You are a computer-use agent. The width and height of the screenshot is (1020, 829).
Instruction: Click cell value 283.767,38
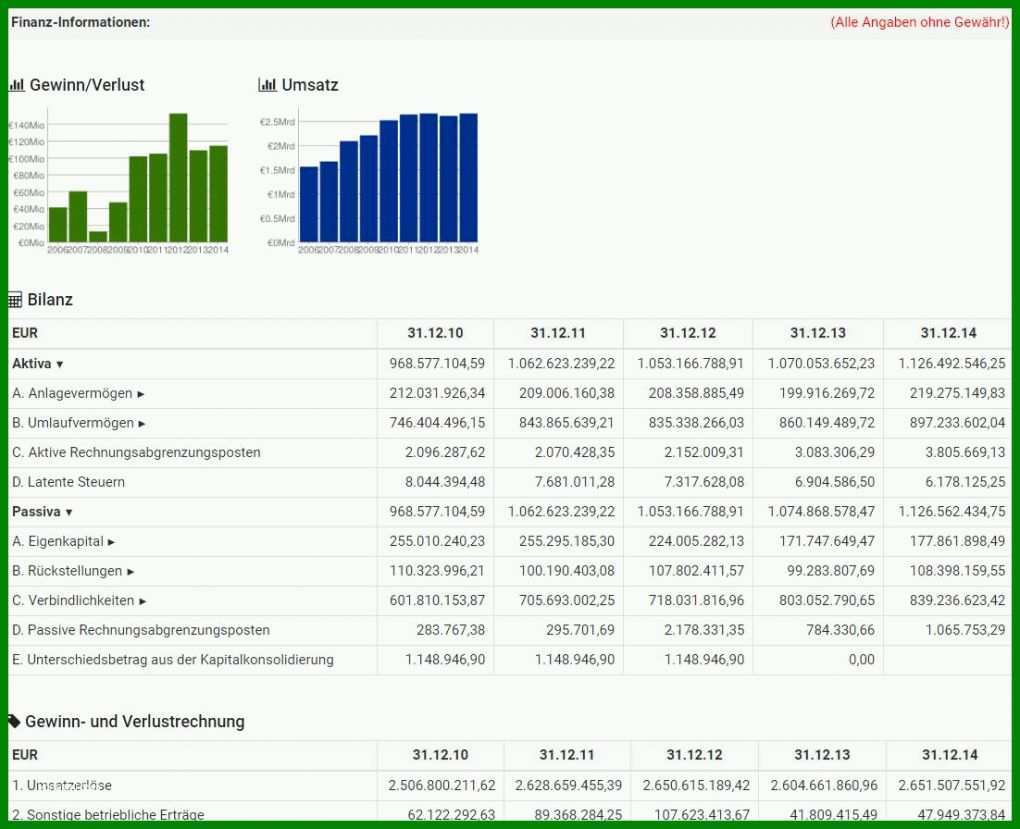[x=451, y=630]
